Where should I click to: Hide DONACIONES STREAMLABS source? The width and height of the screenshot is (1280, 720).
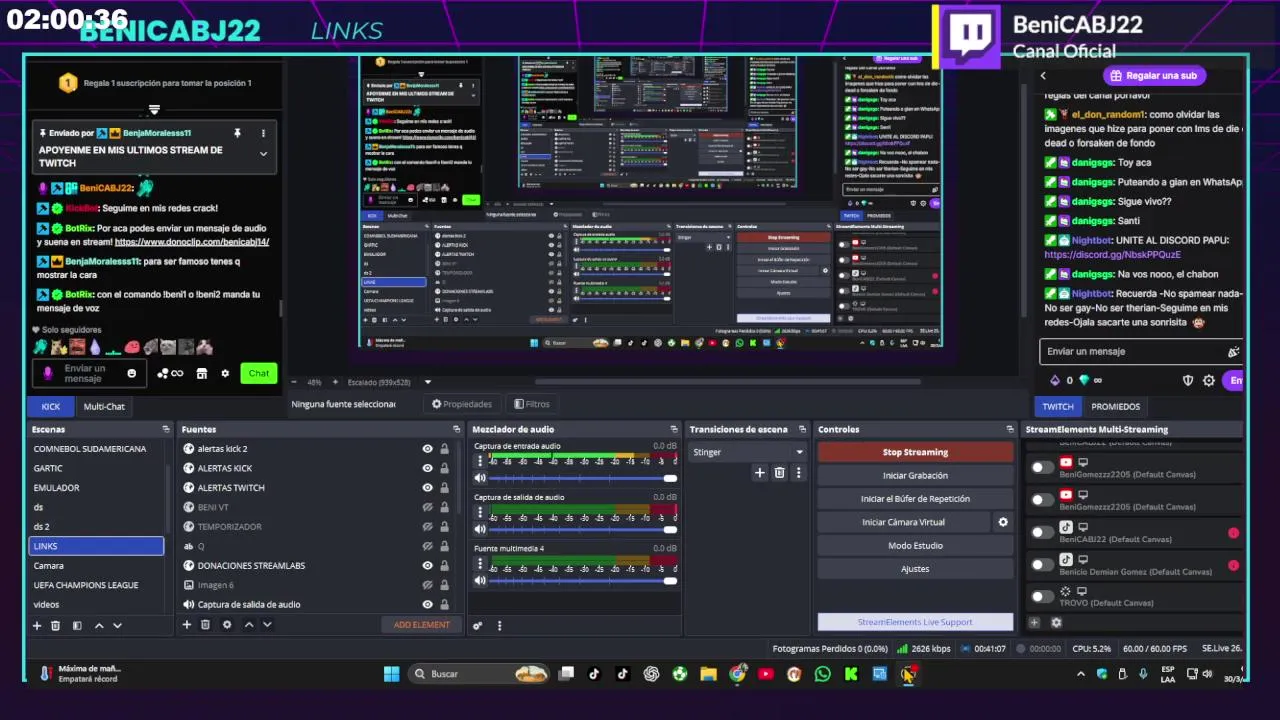tap(427, 566)
